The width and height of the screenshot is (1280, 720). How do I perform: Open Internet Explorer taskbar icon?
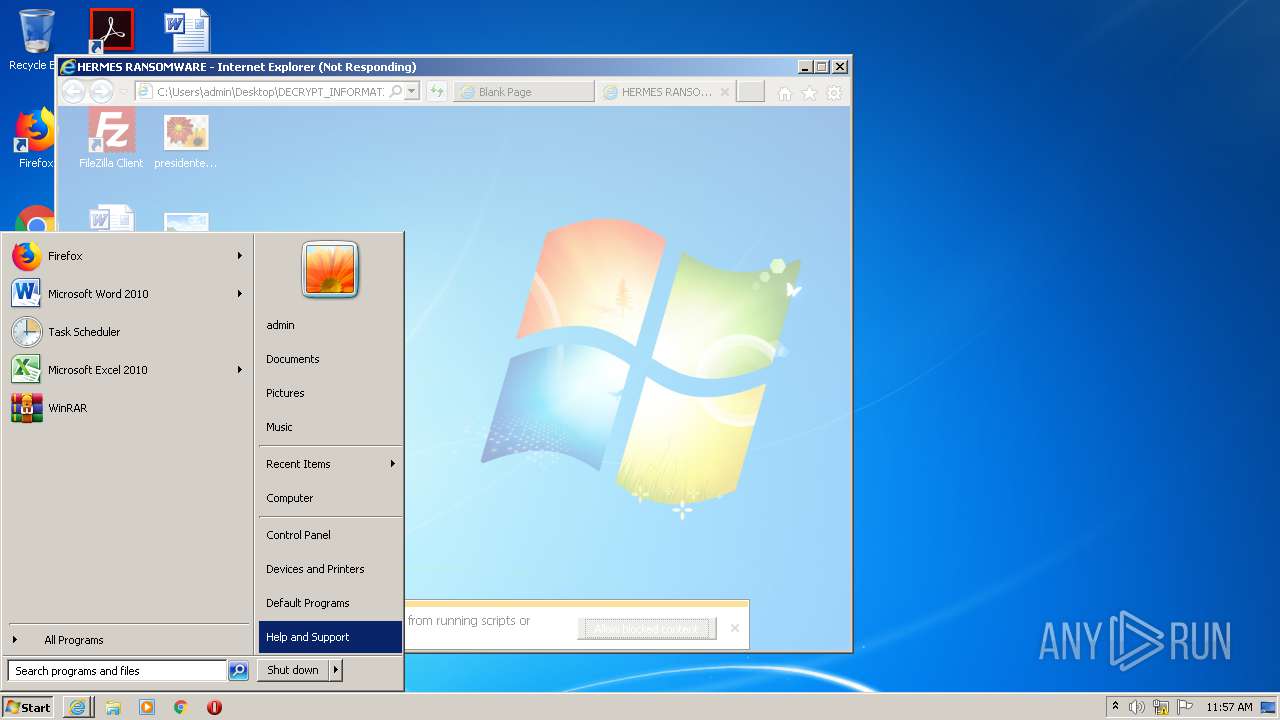tap(77, 707)
